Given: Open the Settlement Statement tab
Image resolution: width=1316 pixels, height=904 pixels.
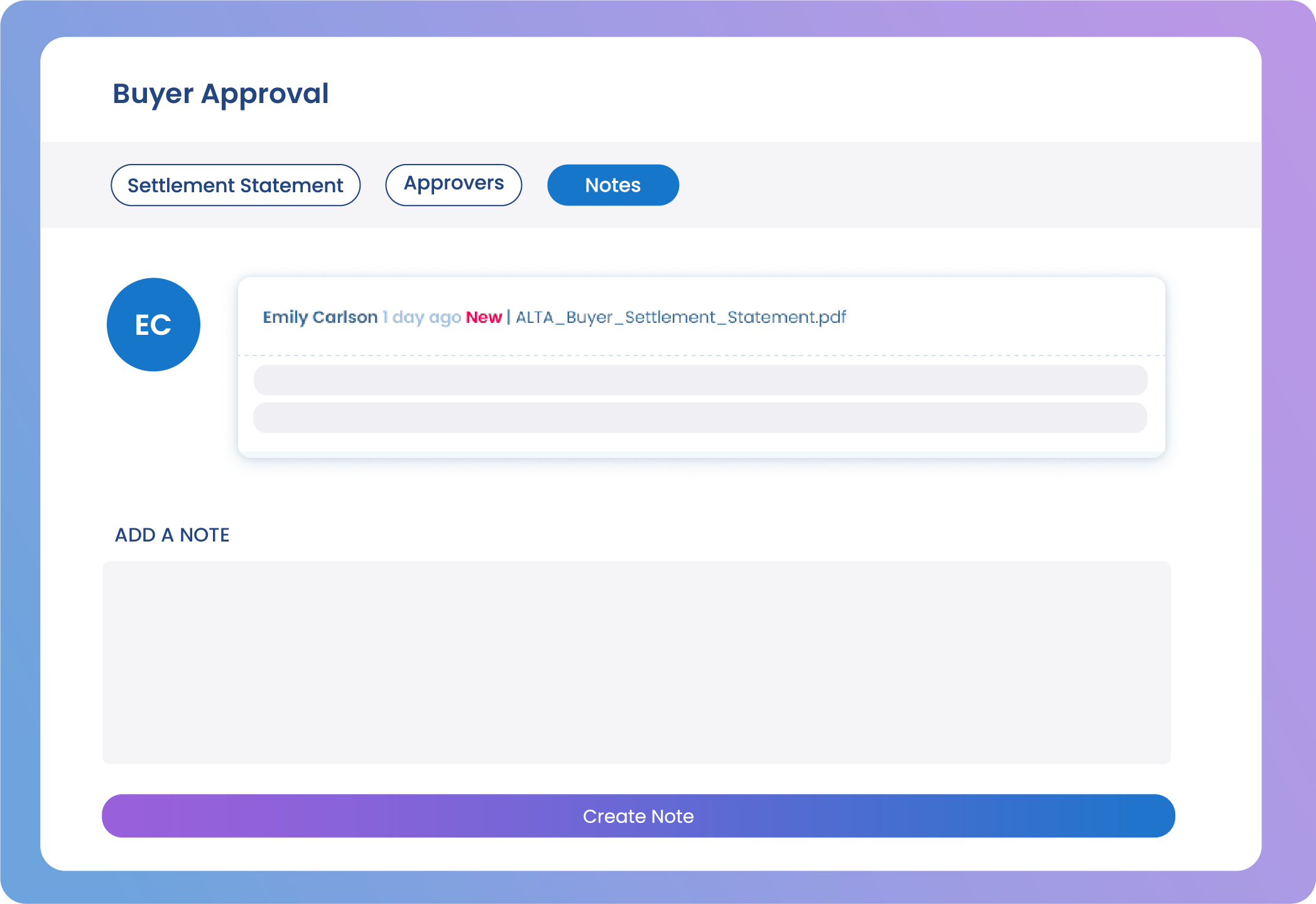Looking at the screenshot, I should coord(236,185).
